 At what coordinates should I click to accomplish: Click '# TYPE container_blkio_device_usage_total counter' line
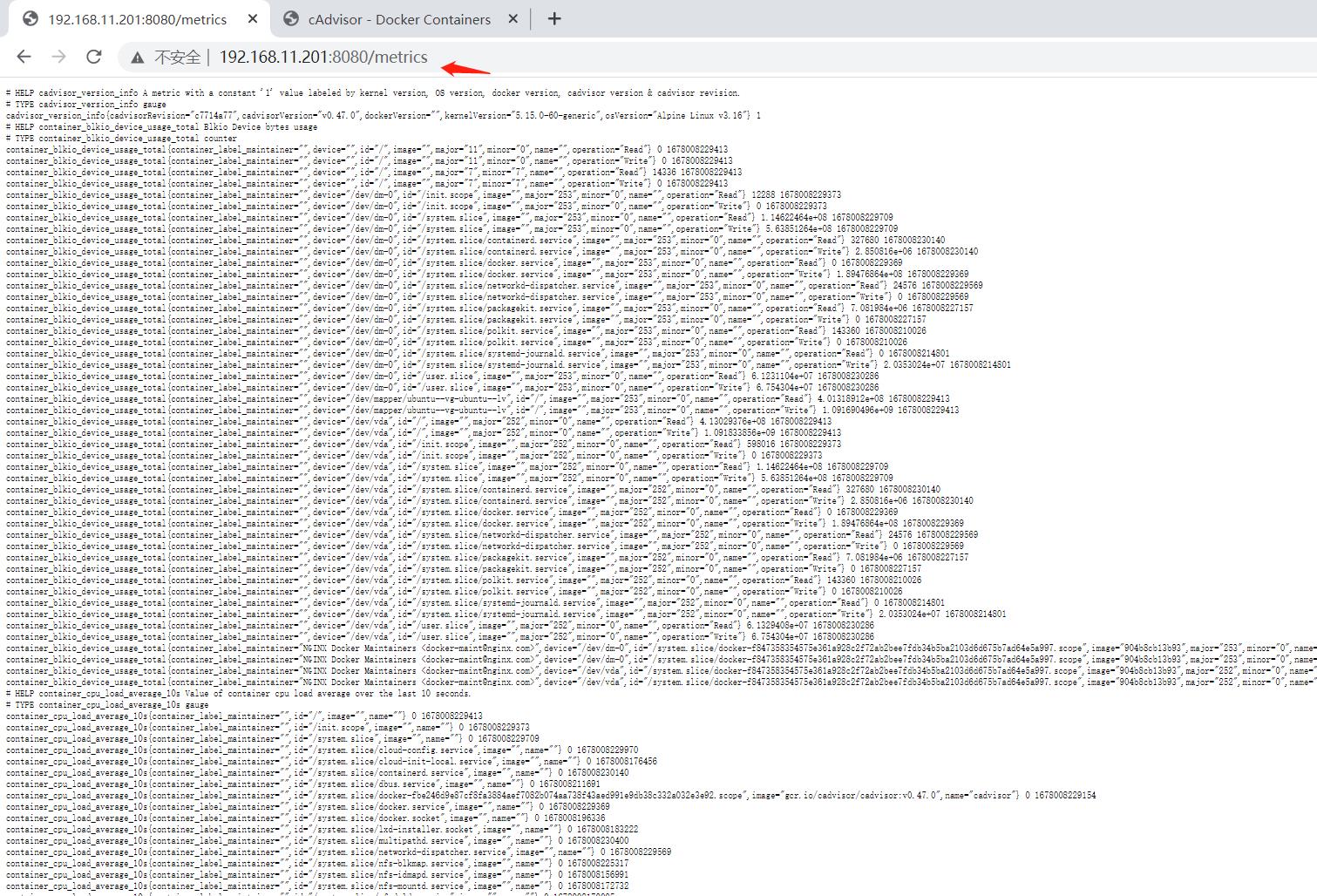click(121, 138)
